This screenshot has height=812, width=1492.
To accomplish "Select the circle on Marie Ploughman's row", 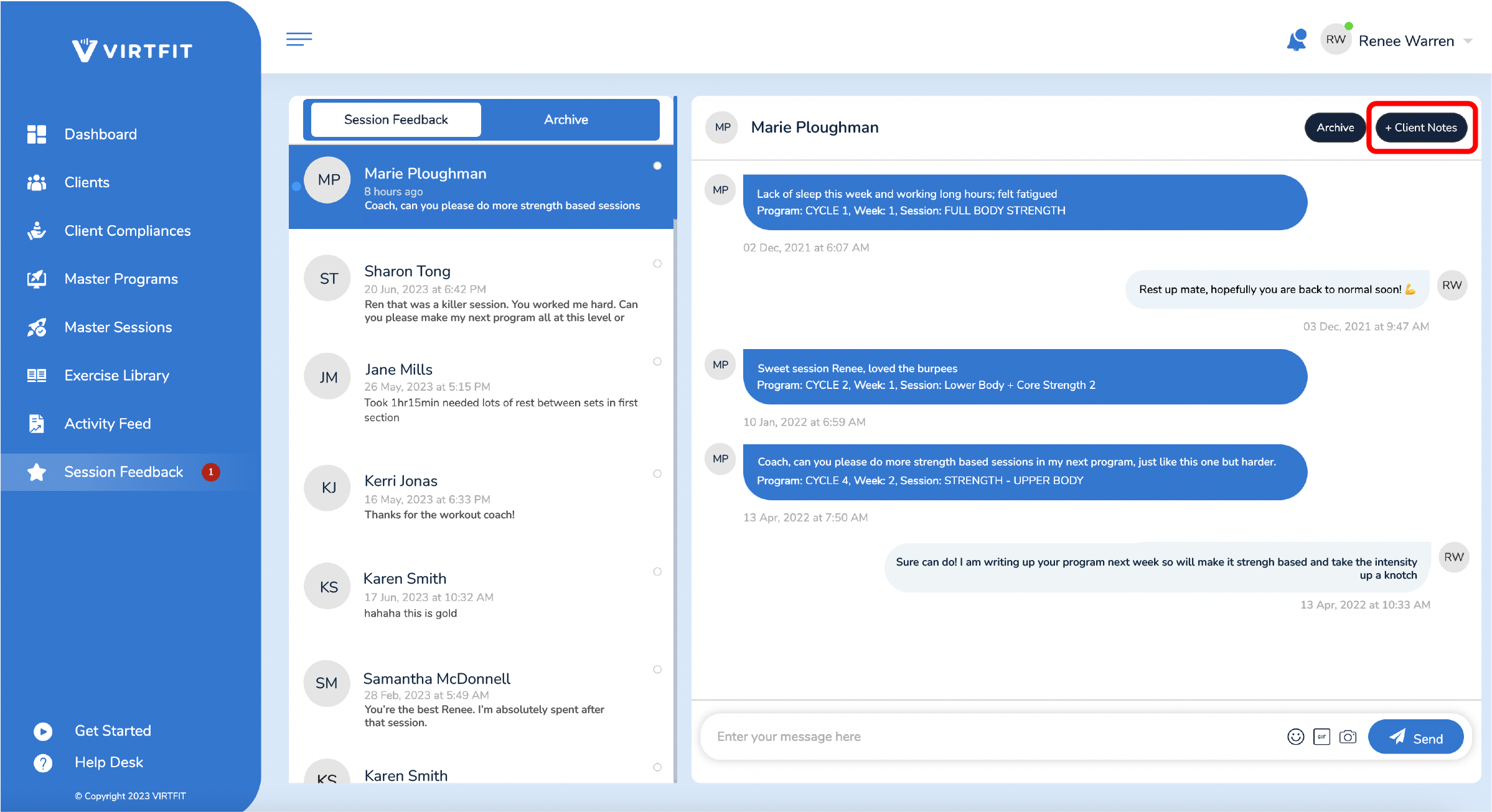I will click(x=657, y=166).
